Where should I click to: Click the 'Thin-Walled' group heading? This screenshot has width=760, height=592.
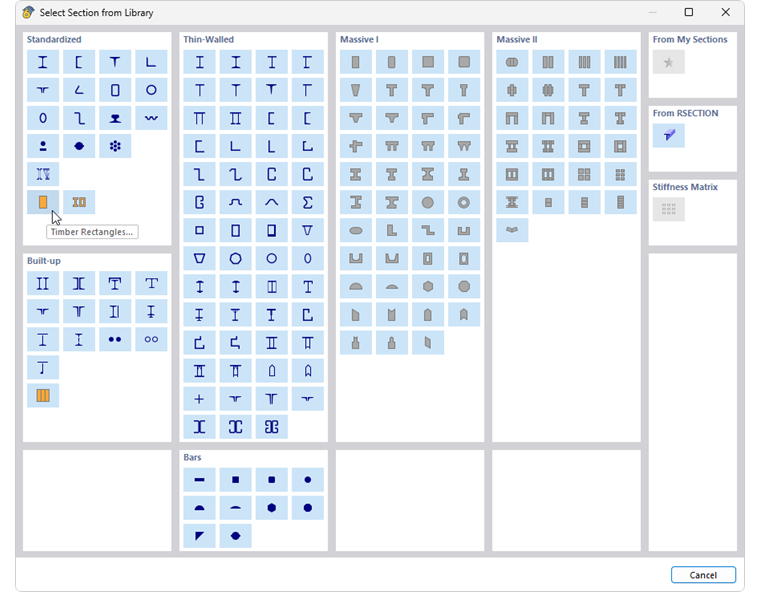[x=208, y=39]
